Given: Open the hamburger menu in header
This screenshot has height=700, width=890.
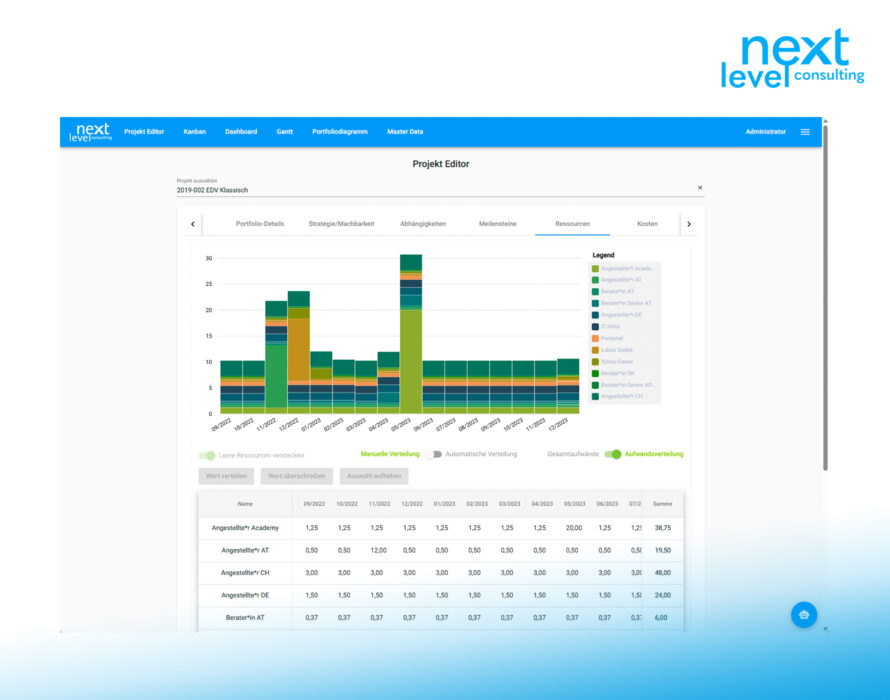Looking at the screenshot, I should click(x=805, y=132).
